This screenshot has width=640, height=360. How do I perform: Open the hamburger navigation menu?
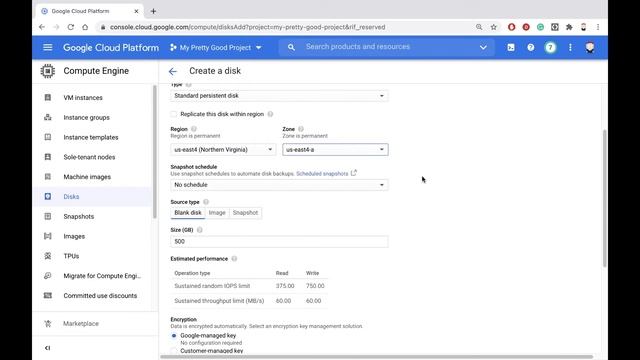click(48, 47)
